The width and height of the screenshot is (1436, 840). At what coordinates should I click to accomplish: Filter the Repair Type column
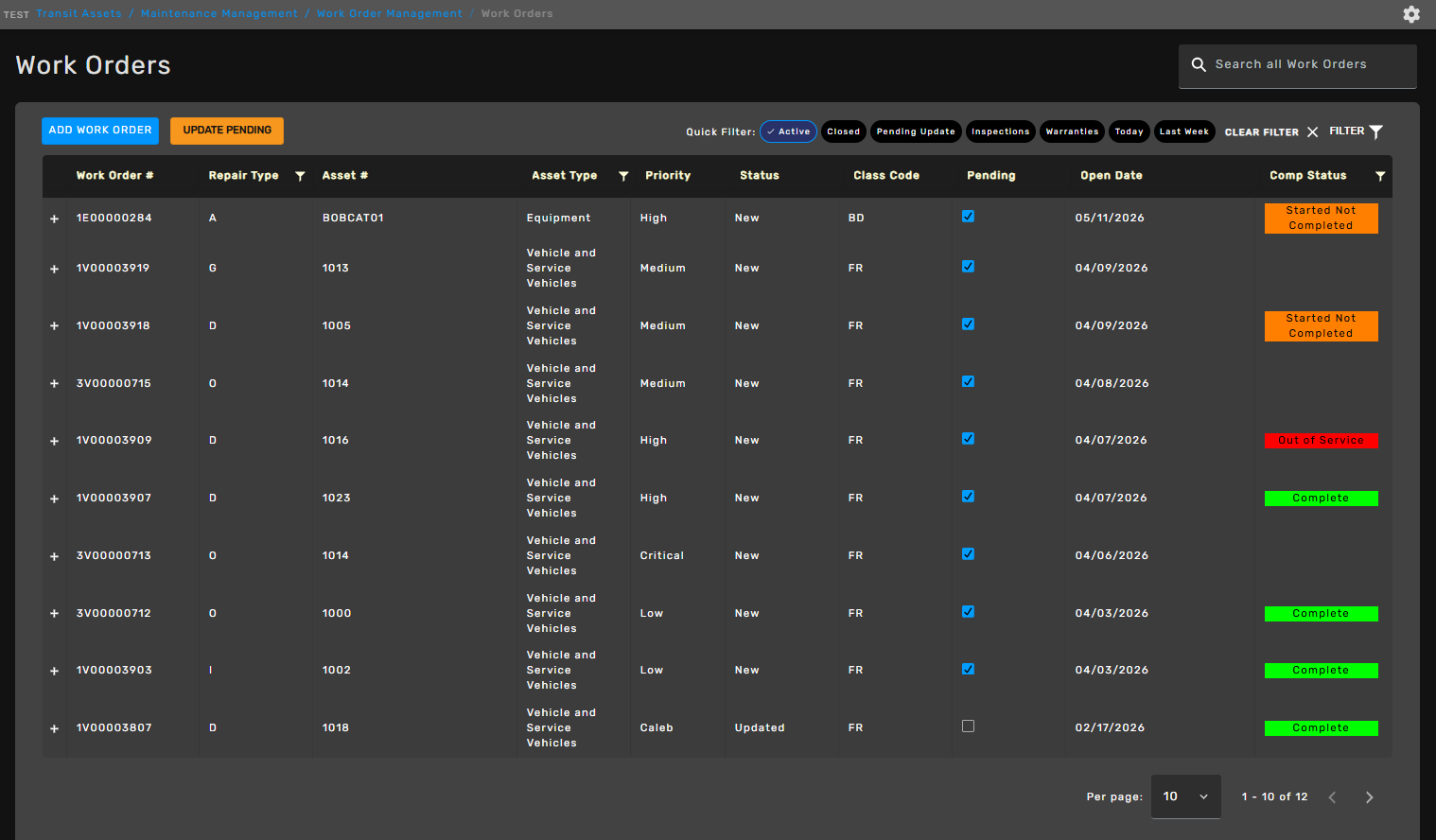point(300,176)
